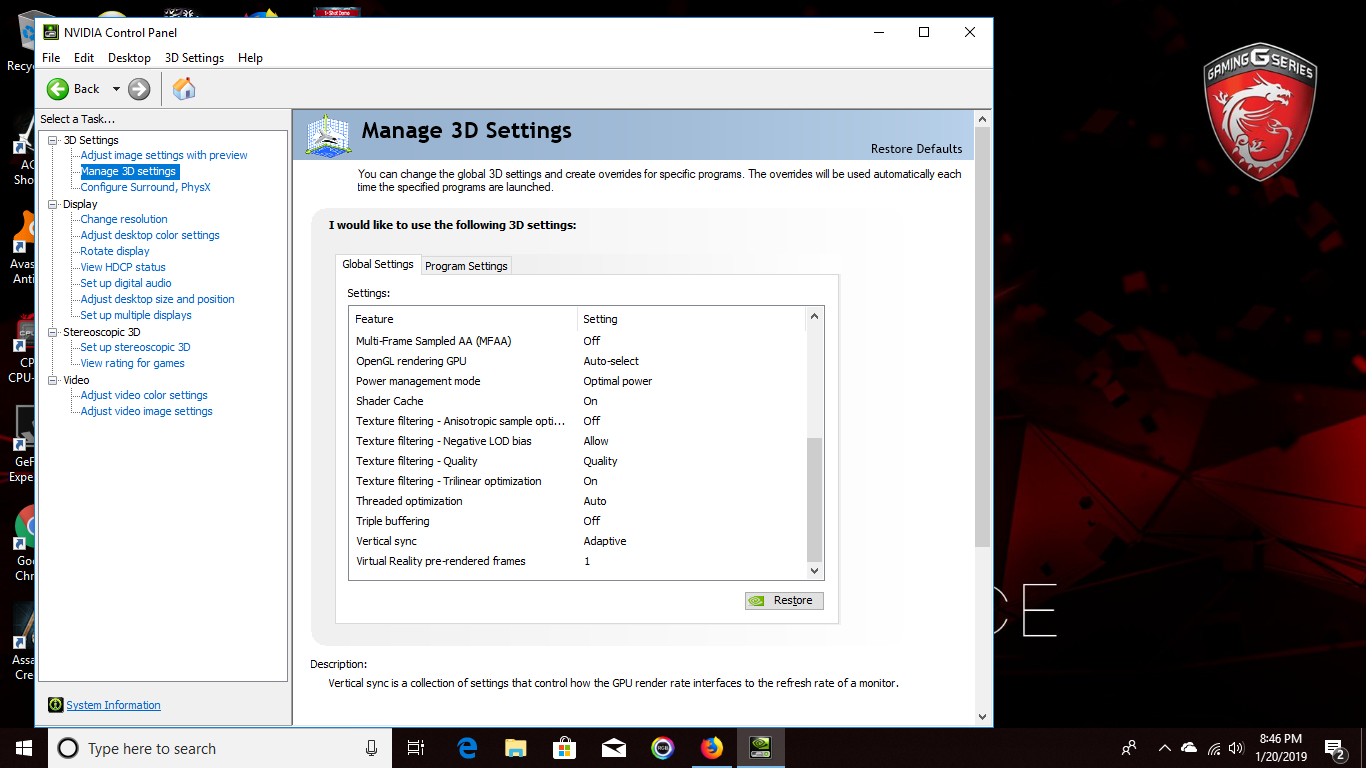Click the Windows Start button
1366x768 pixels.
coord(24,748)
